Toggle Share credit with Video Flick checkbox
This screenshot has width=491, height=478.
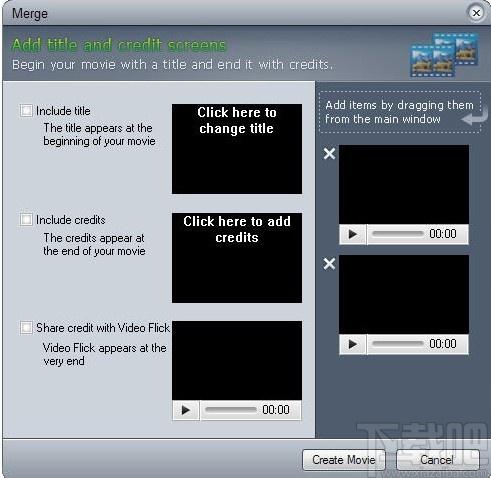[x=26, y=327]
